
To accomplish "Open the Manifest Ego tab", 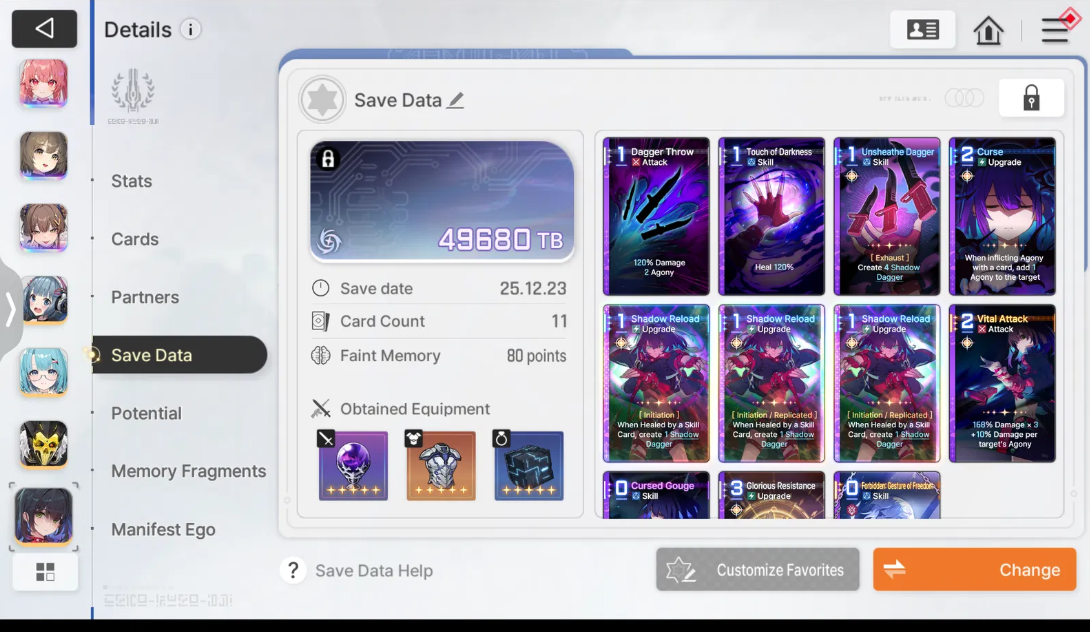I will click(163, 529).
